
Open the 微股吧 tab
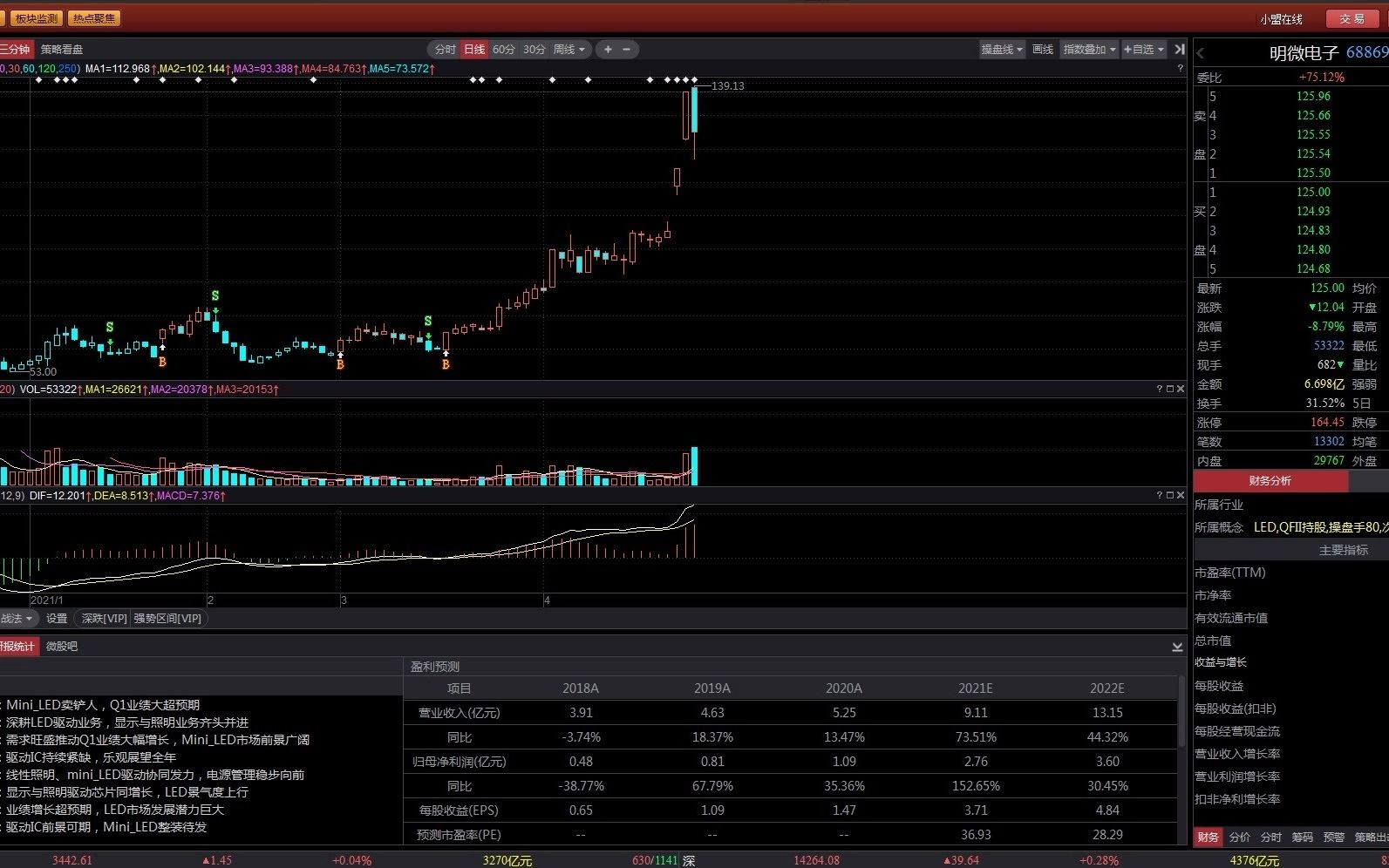click(x=62, y=647)
